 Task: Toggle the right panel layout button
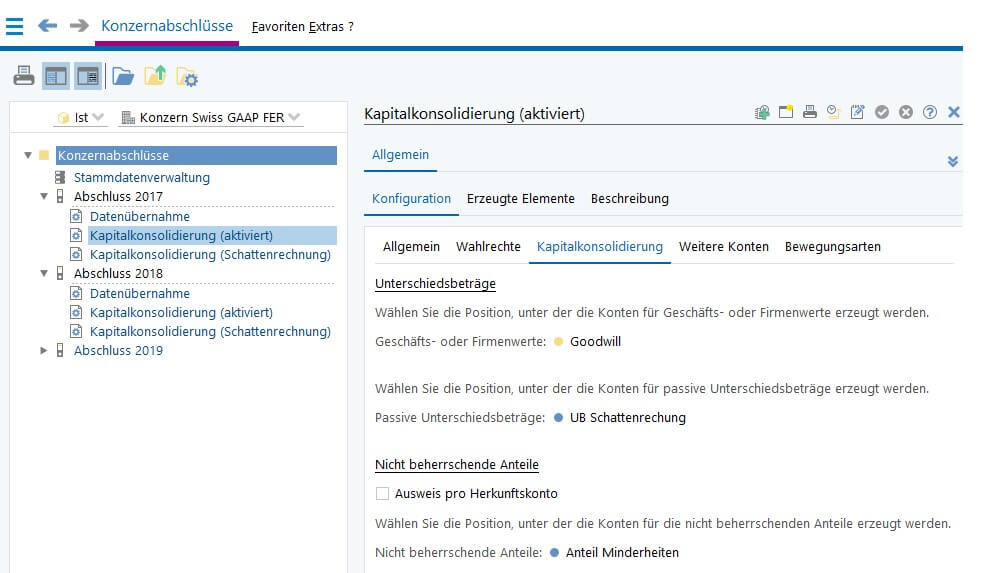pyautogui.click(x=88, y=77)
